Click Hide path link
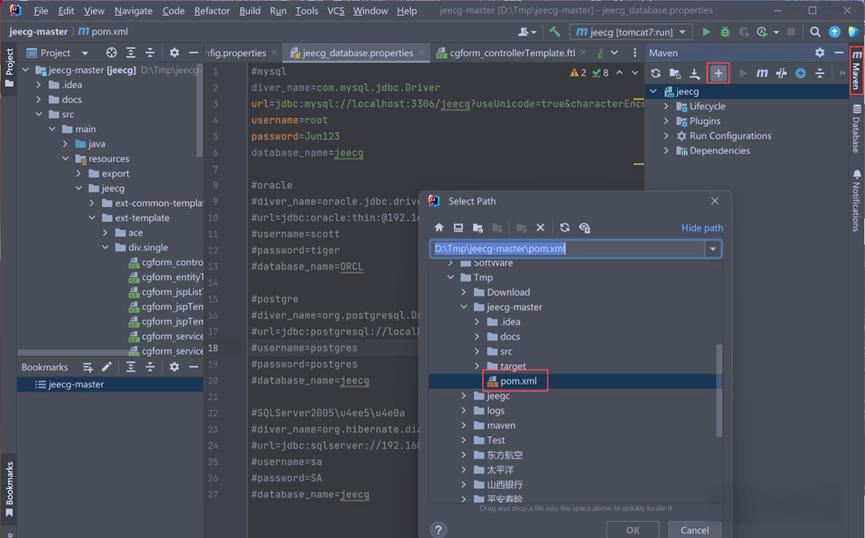 click(702, 228)
